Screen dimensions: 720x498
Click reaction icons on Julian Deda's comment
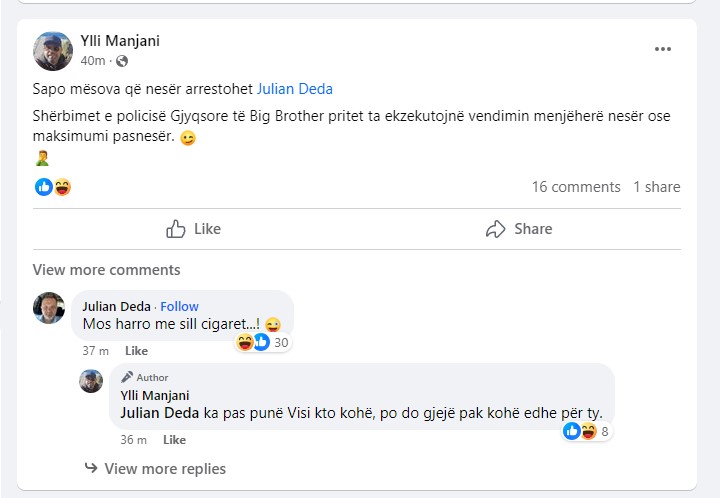253,342
